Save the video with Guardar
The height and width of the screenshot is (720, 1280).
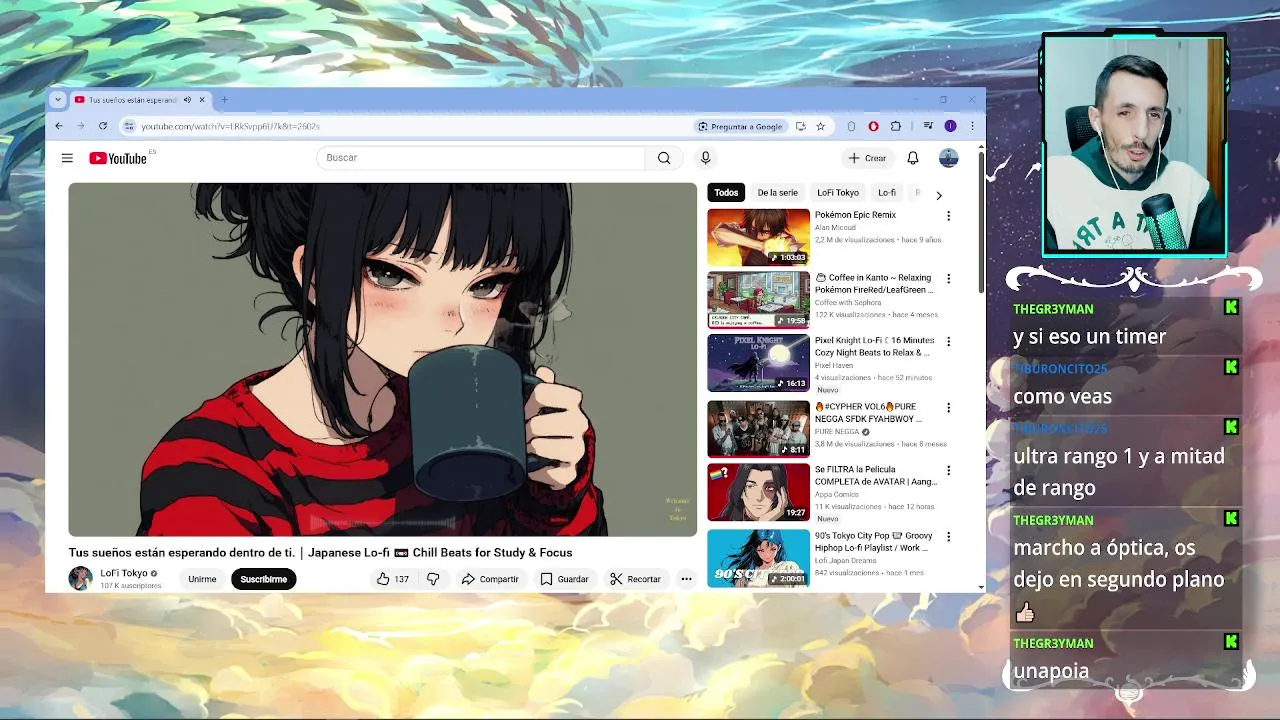coord(564,579)
